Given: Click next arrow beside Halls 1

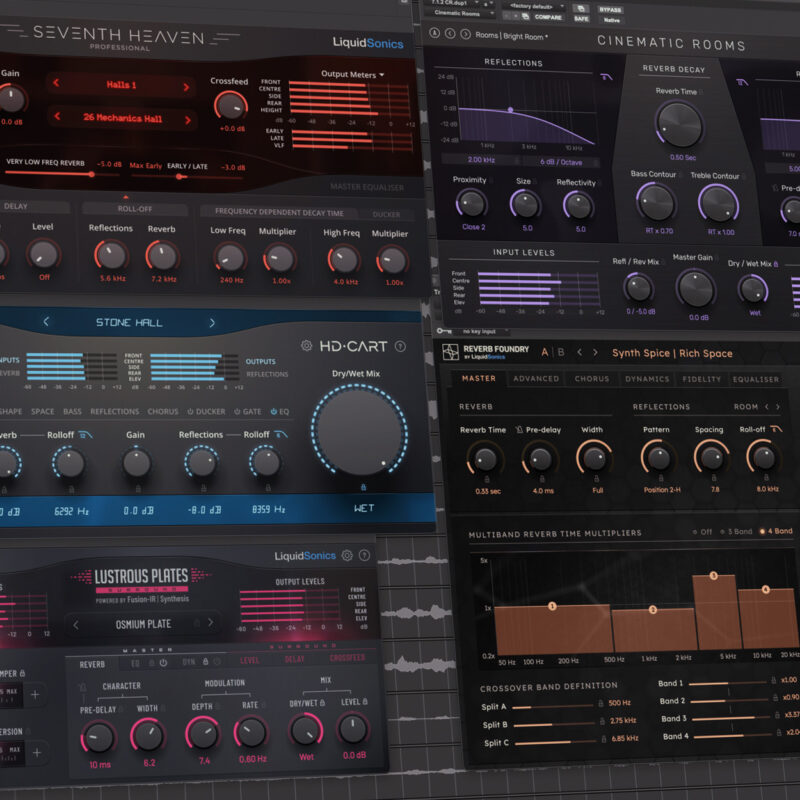Looking at the screenshot, I should pyautogui.click(x=186, y=87).
